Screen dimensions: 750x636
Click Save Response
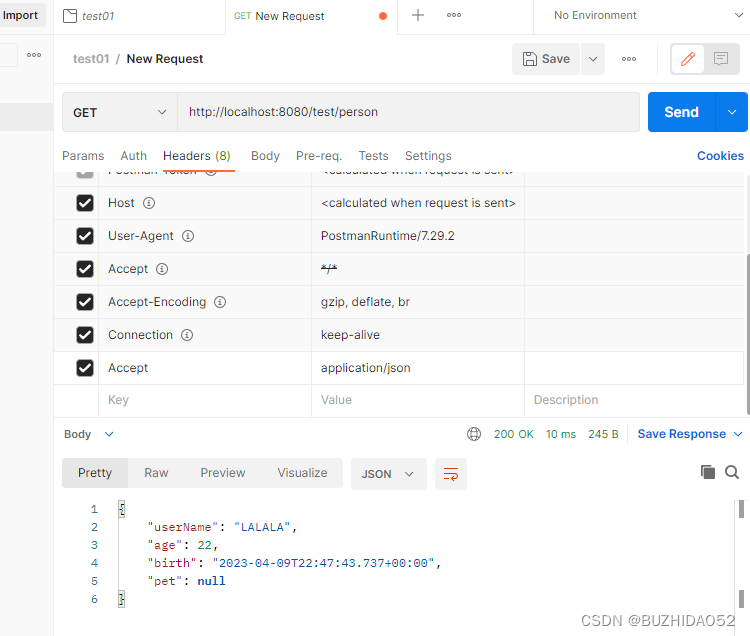(682, 434)
